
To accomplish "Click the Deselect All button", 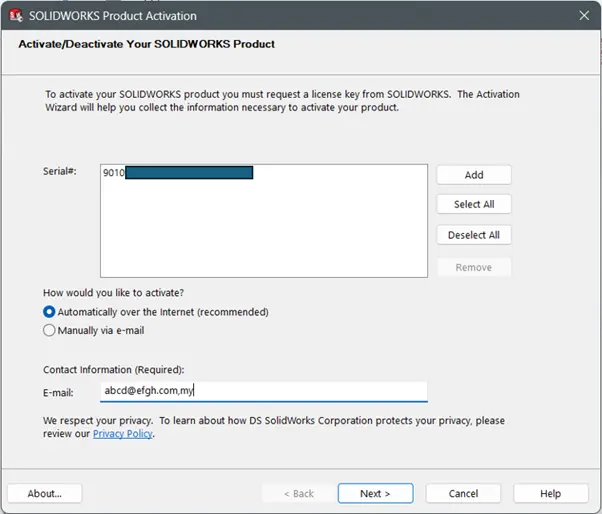I will 474,235.
